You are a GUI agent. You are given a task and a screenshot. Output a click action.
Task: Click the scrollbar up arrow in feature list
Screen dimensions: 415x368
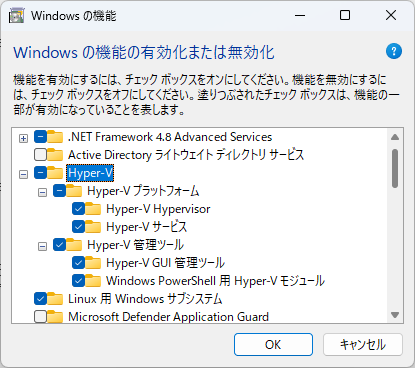click(x=395, y=137)
